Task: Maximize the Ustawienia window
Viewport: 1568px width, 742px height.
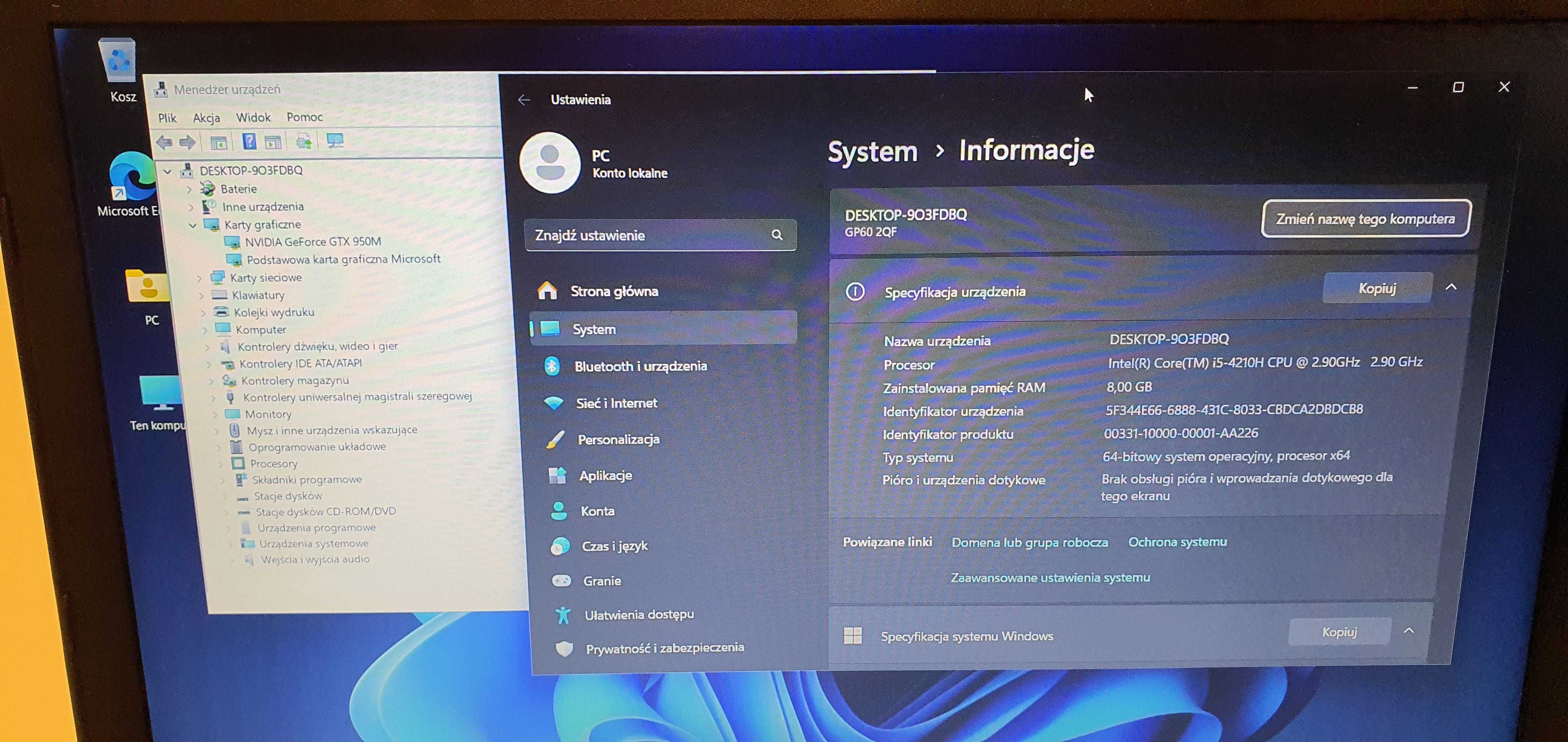Action: [1458, 87]
